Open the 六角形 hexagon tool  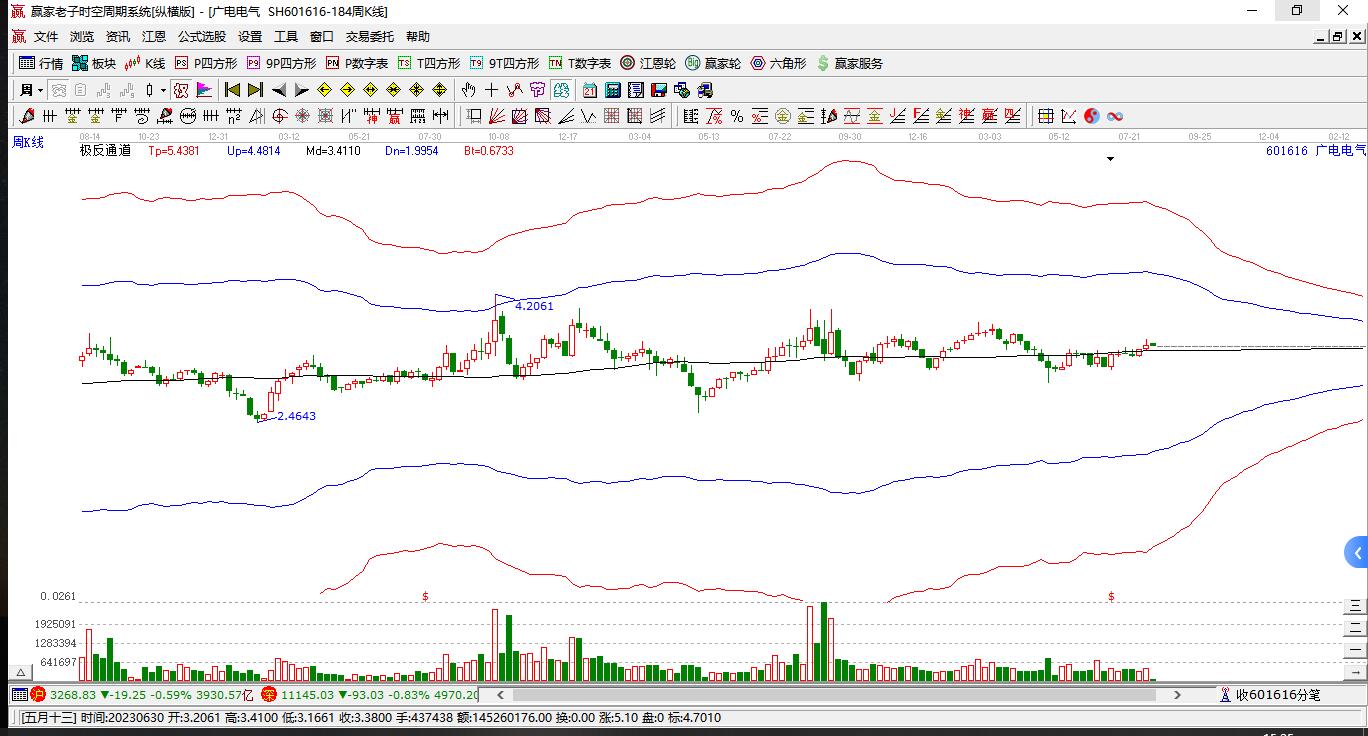[x=778, y=63]
